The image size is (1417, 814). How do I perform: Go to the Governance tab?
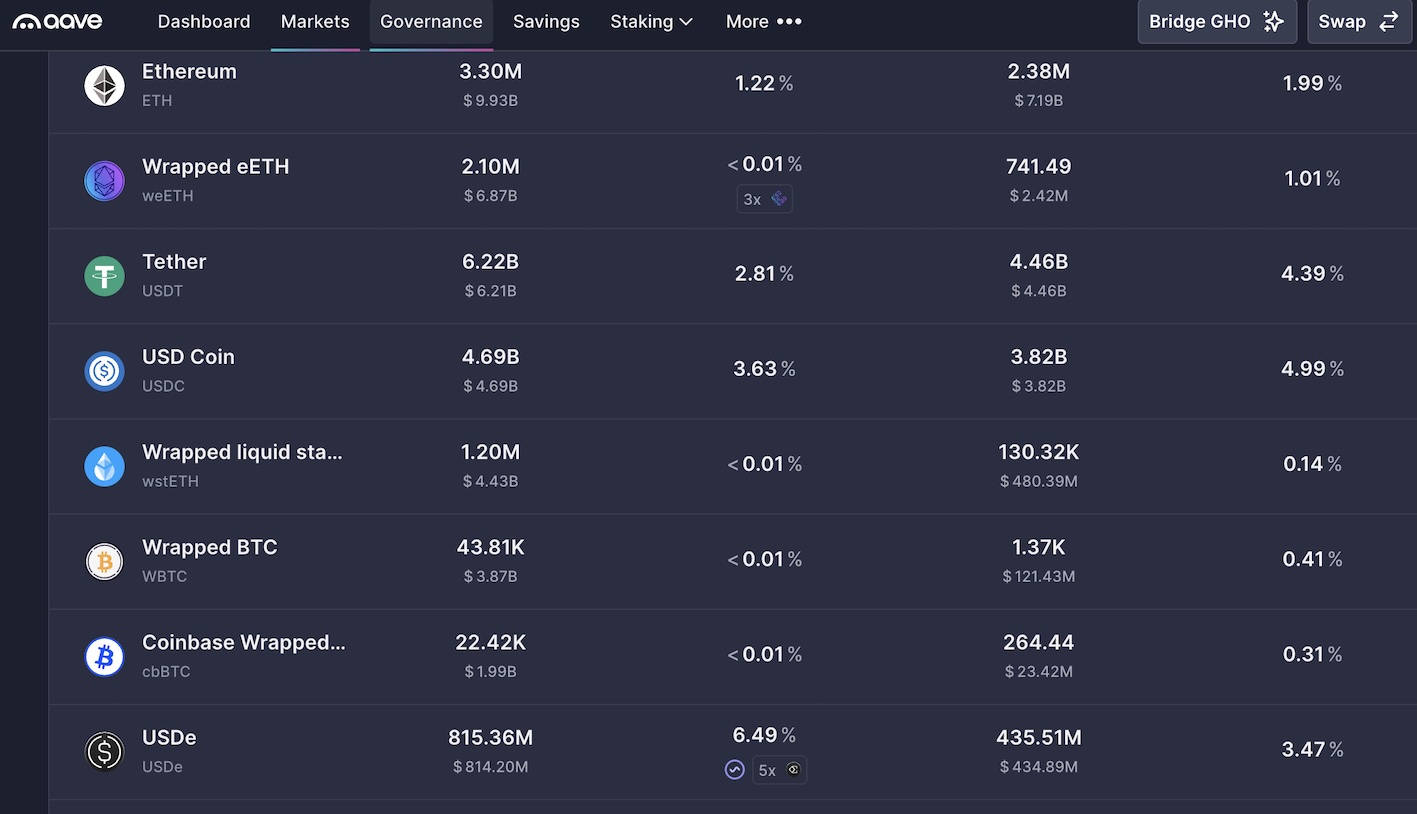[431, 22]
